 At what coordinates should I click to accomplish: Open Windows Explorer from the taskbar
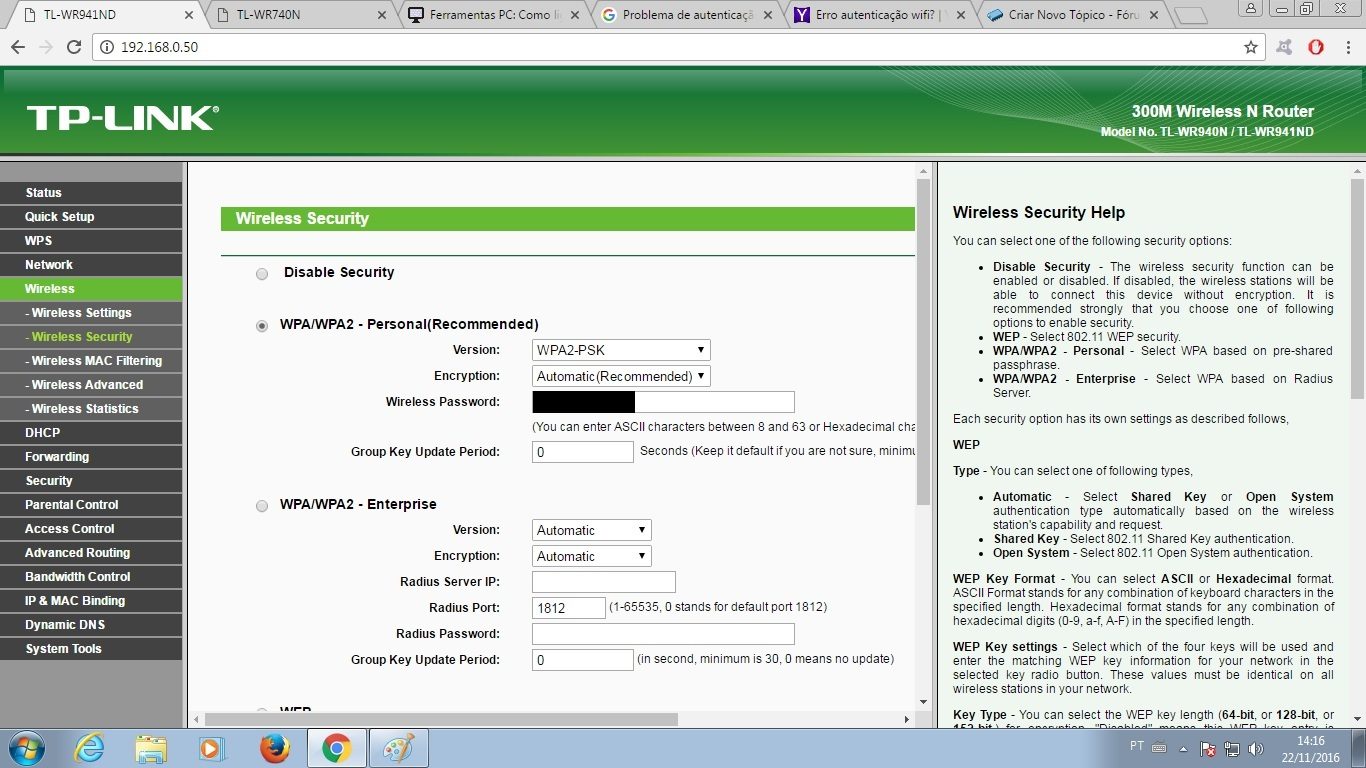coord(151,748)
